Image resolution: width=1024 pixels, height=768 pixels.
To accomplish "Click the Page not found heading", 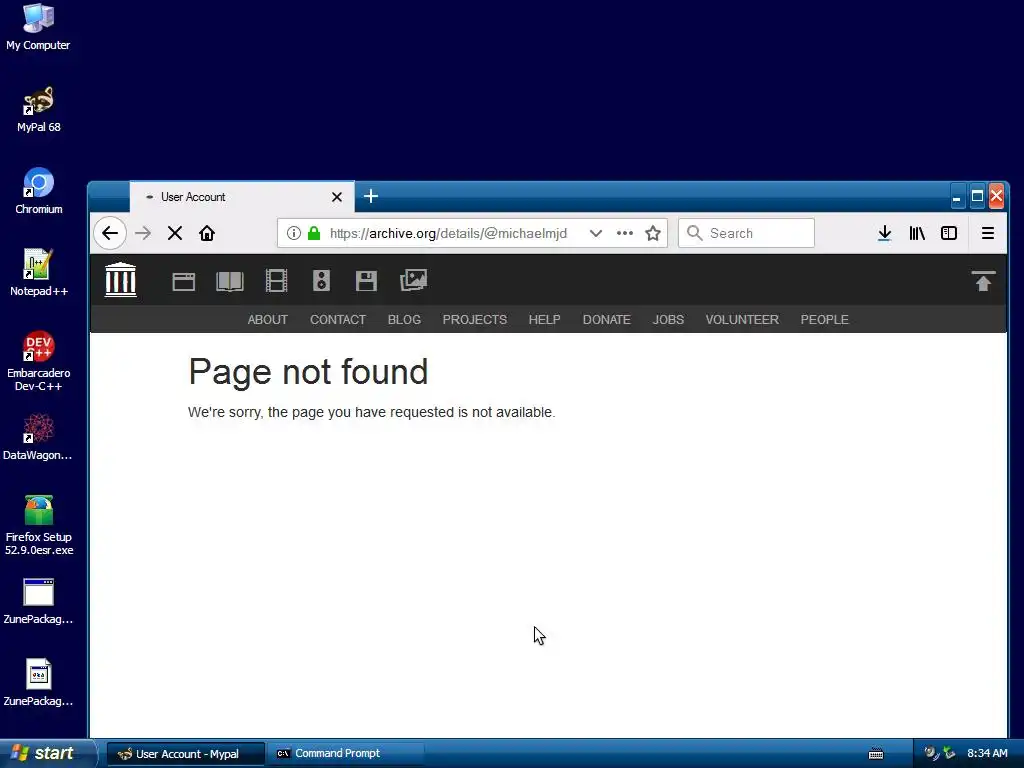I will coord(308,372).
